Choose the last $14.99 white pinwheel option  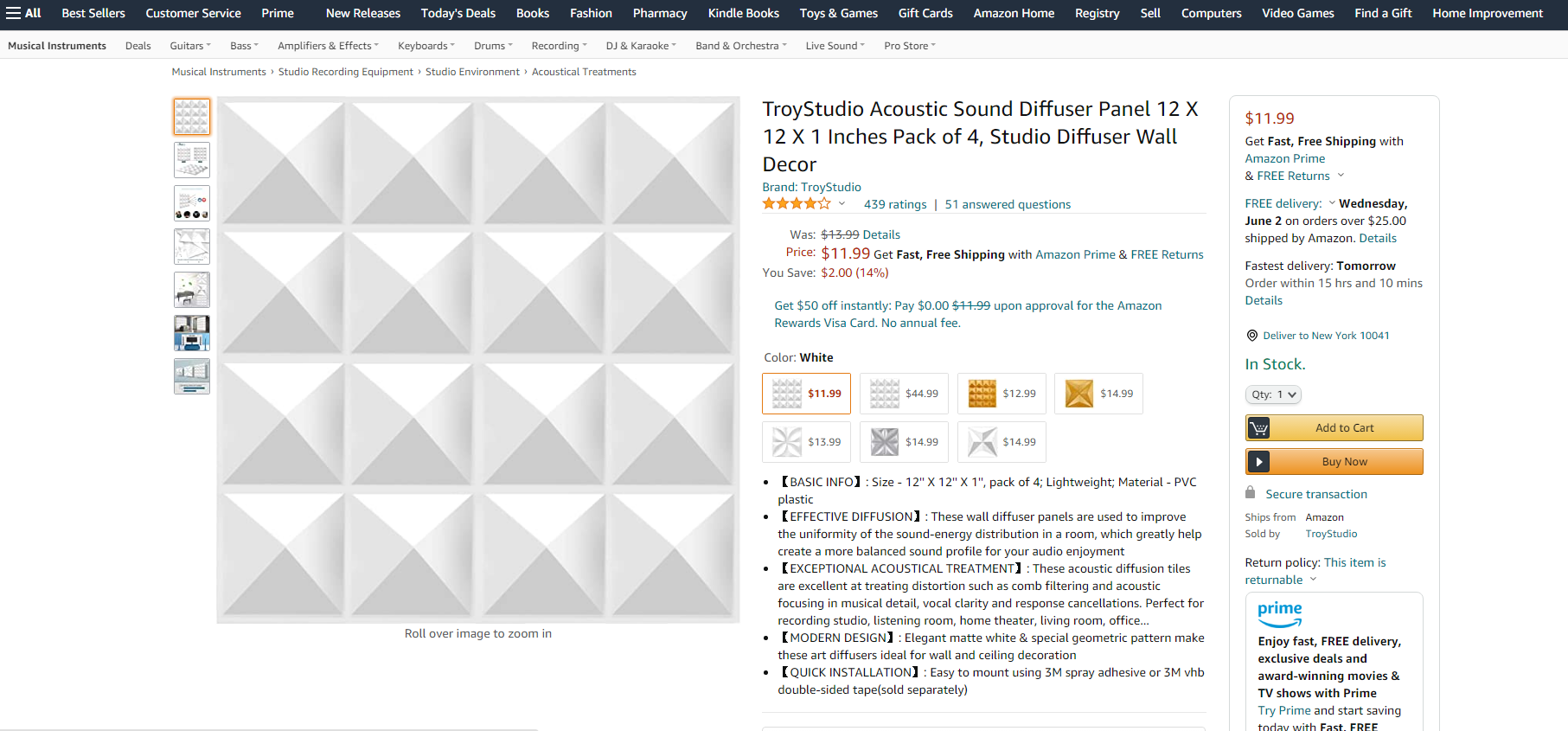[x=1002, y=442]
